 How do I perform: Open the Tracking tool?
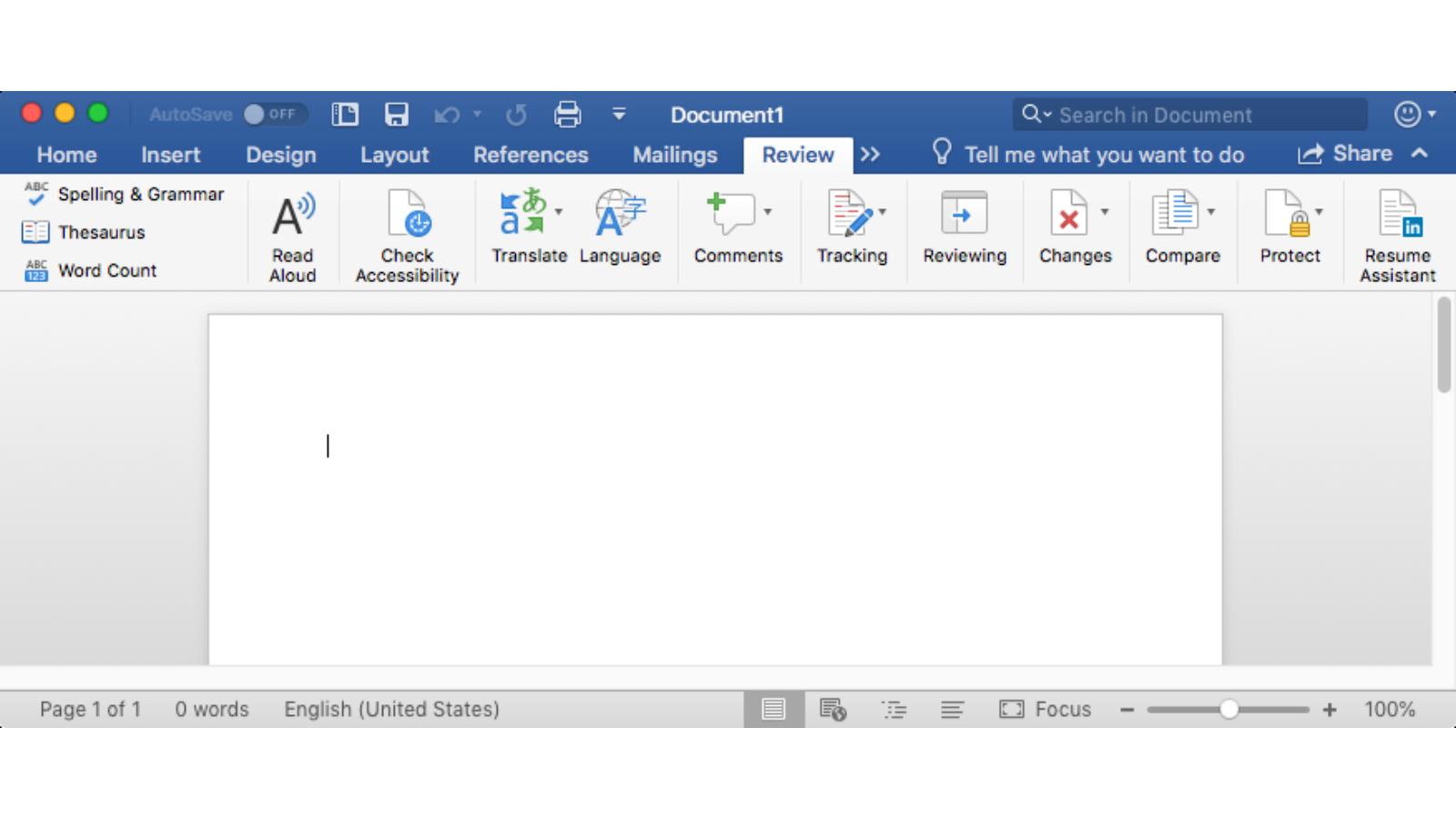coord(852,227)
